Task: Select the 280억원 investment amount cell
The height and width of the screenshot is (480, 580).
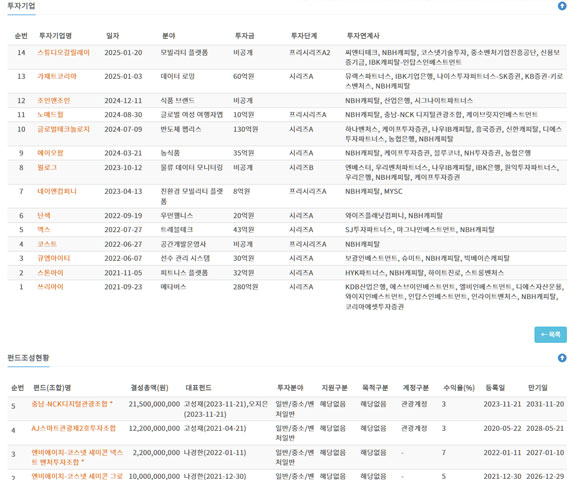Action: point(246,287)
